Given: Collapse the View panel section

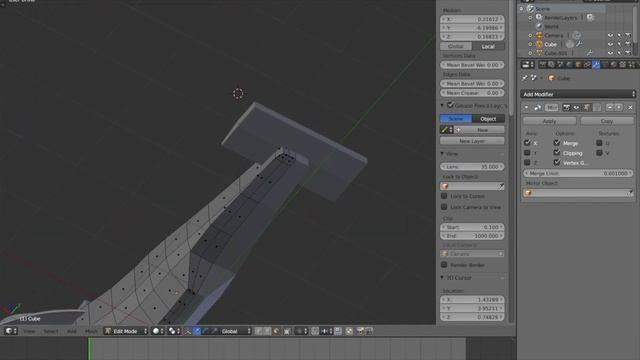Looking at the screenshot, I should [442, 154].
